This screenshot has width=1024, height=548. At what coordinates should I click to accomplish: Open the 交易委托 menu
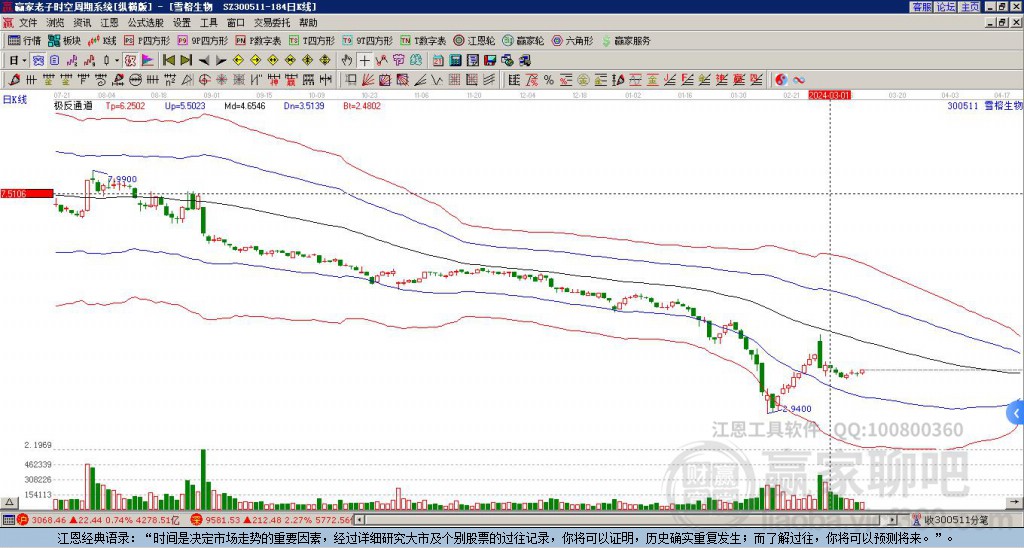[272, 23]
